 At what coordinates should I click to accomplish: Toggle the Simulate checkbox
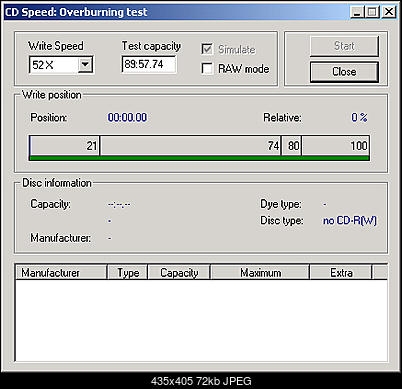coord(207,49)
